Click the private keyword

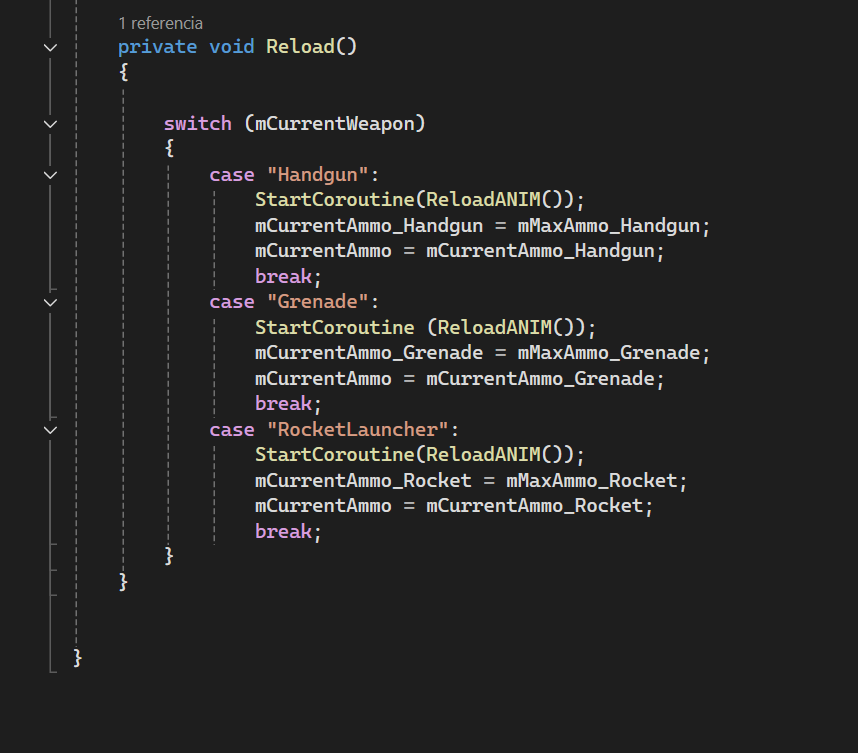pos(158,47)
